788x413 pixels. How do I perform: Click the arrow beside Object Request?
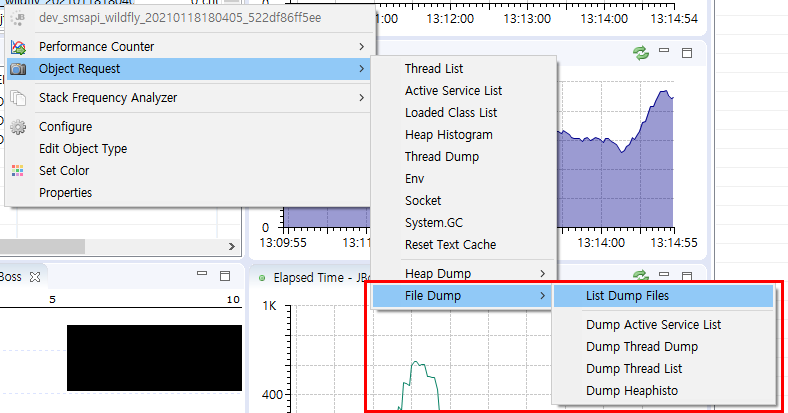[361, 69]
